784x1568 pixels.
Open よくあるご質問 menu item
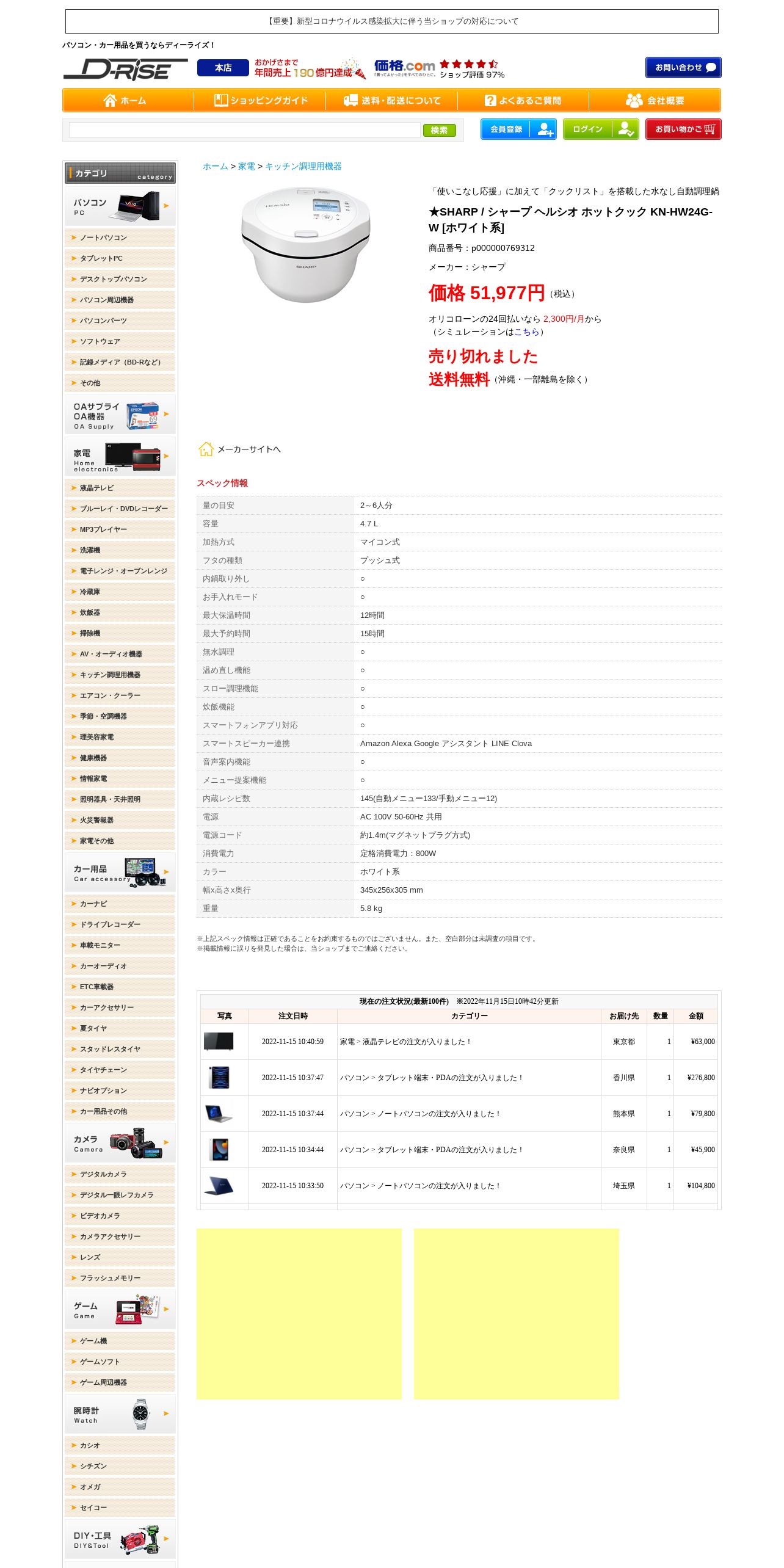coord(523,100)
